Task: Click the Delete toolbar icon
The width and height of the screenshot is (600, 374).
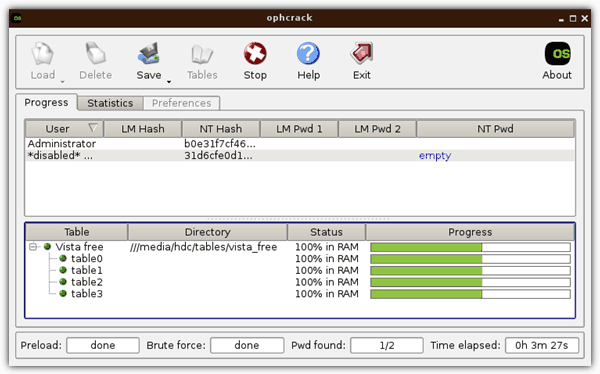Action: point(95,53)
